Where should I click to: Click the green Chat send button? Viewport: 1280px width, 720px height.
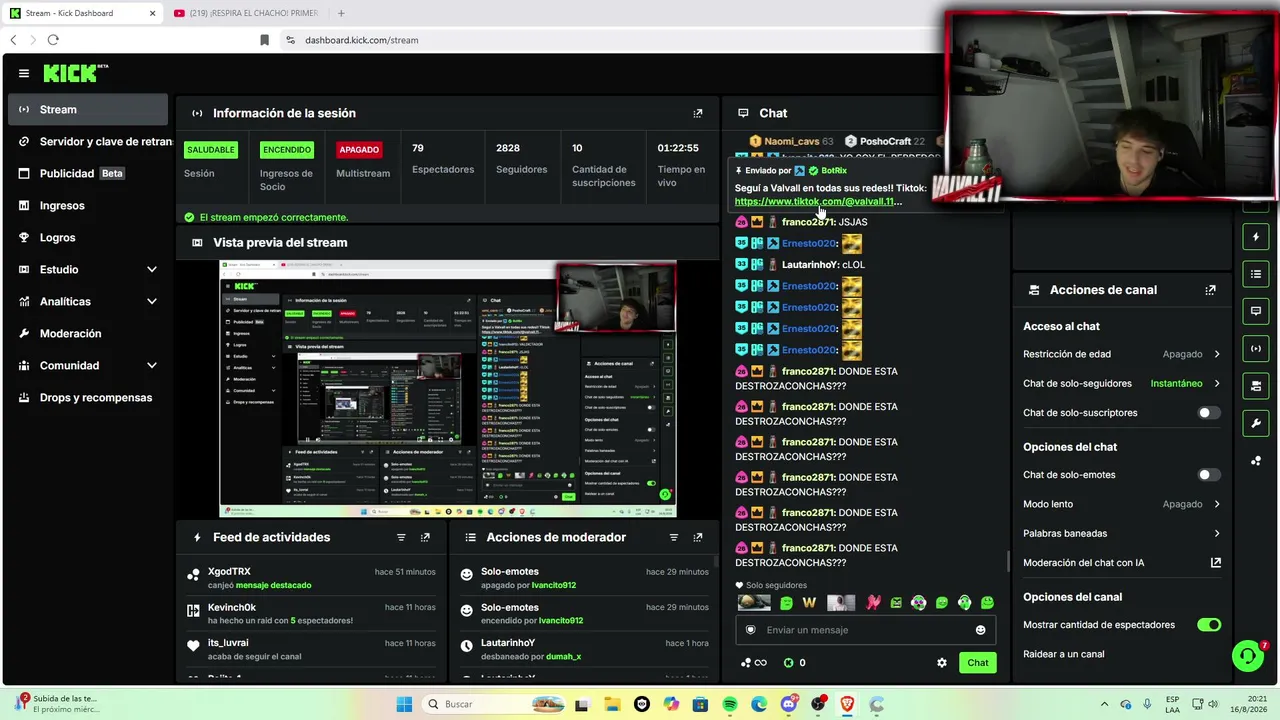(978, 662)
